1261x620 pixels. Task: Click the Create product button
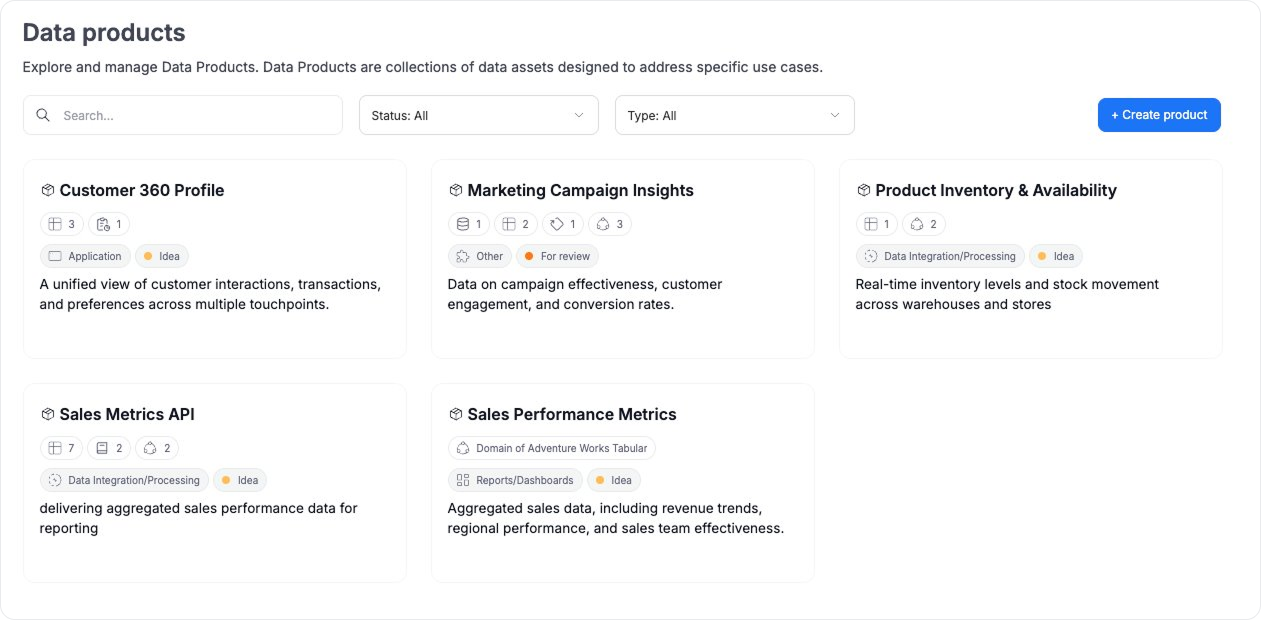(1159, 115)
